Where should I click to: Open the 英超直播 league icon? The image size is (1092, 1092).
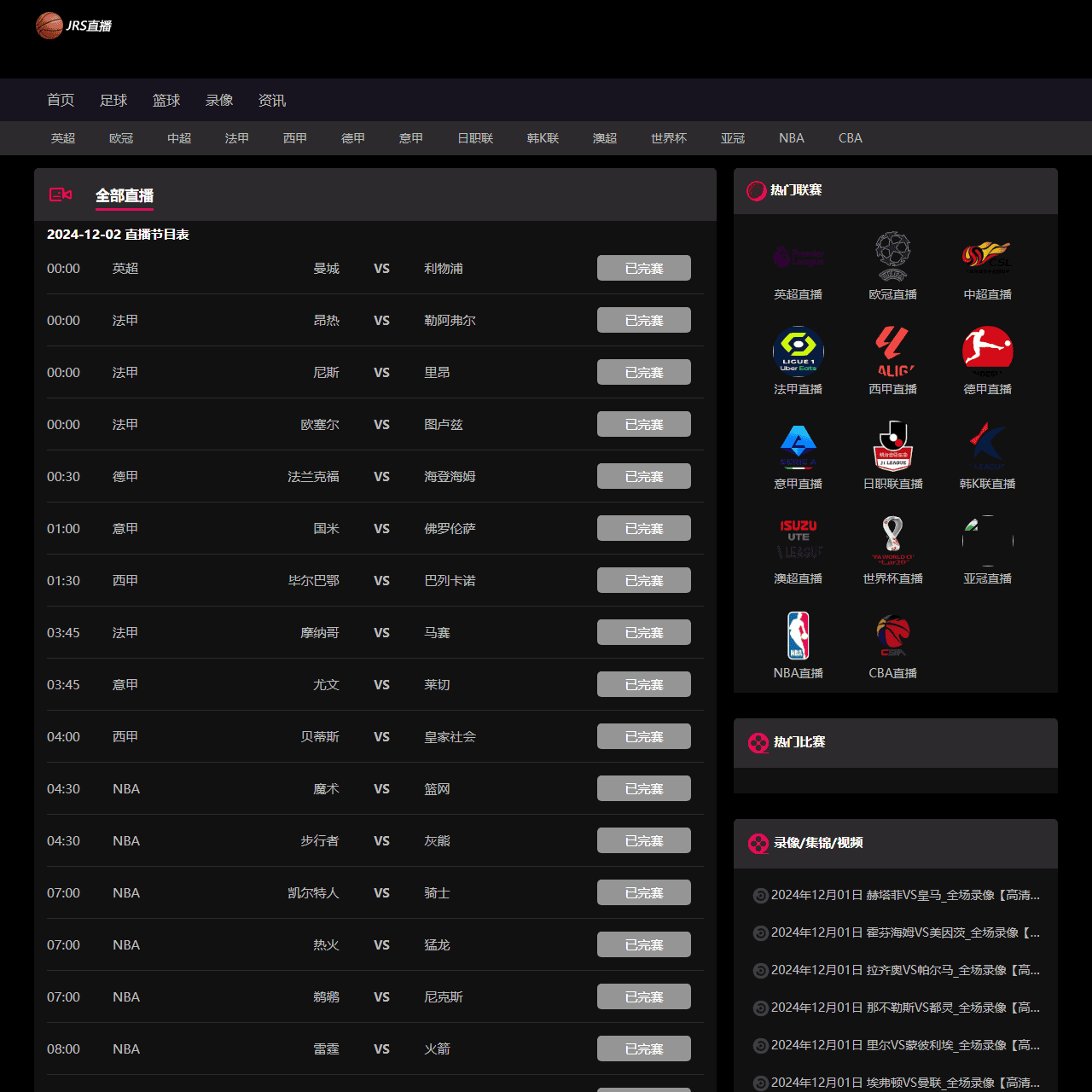click(799, 257)
